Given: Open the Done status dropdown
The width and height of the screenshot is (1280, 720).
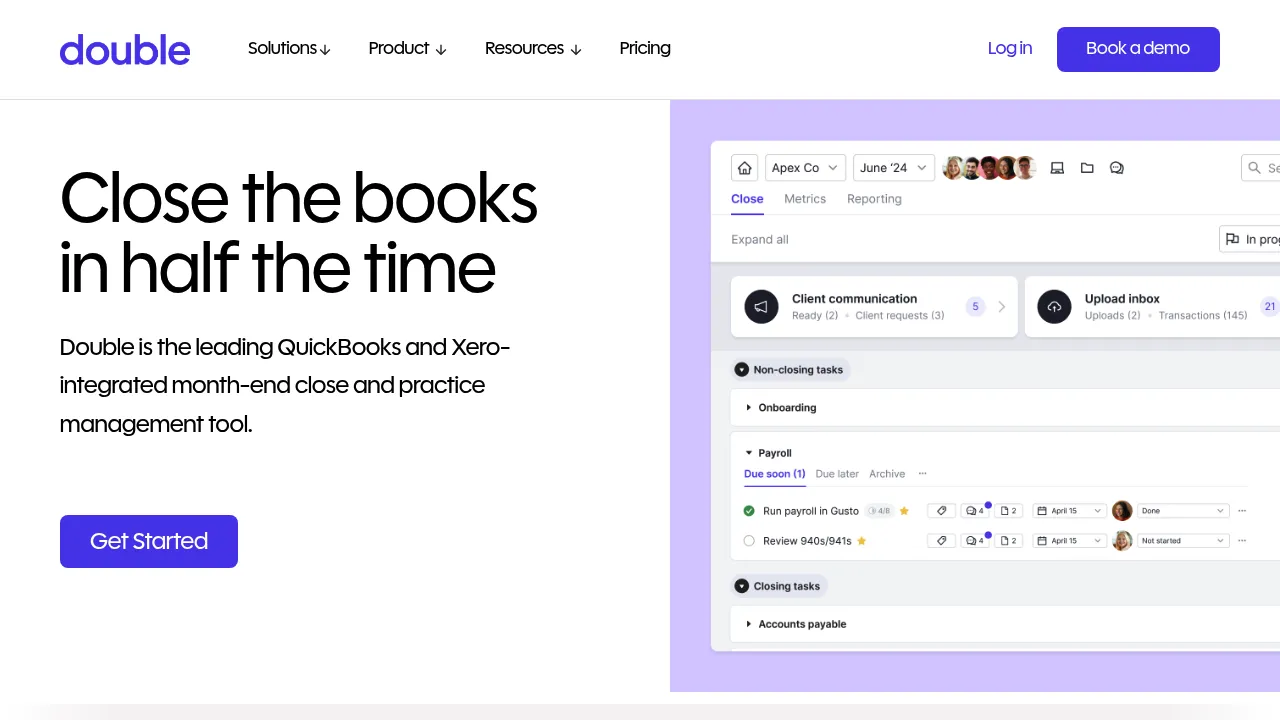Looking at the screenshot, I should (x=1182, y=511).
